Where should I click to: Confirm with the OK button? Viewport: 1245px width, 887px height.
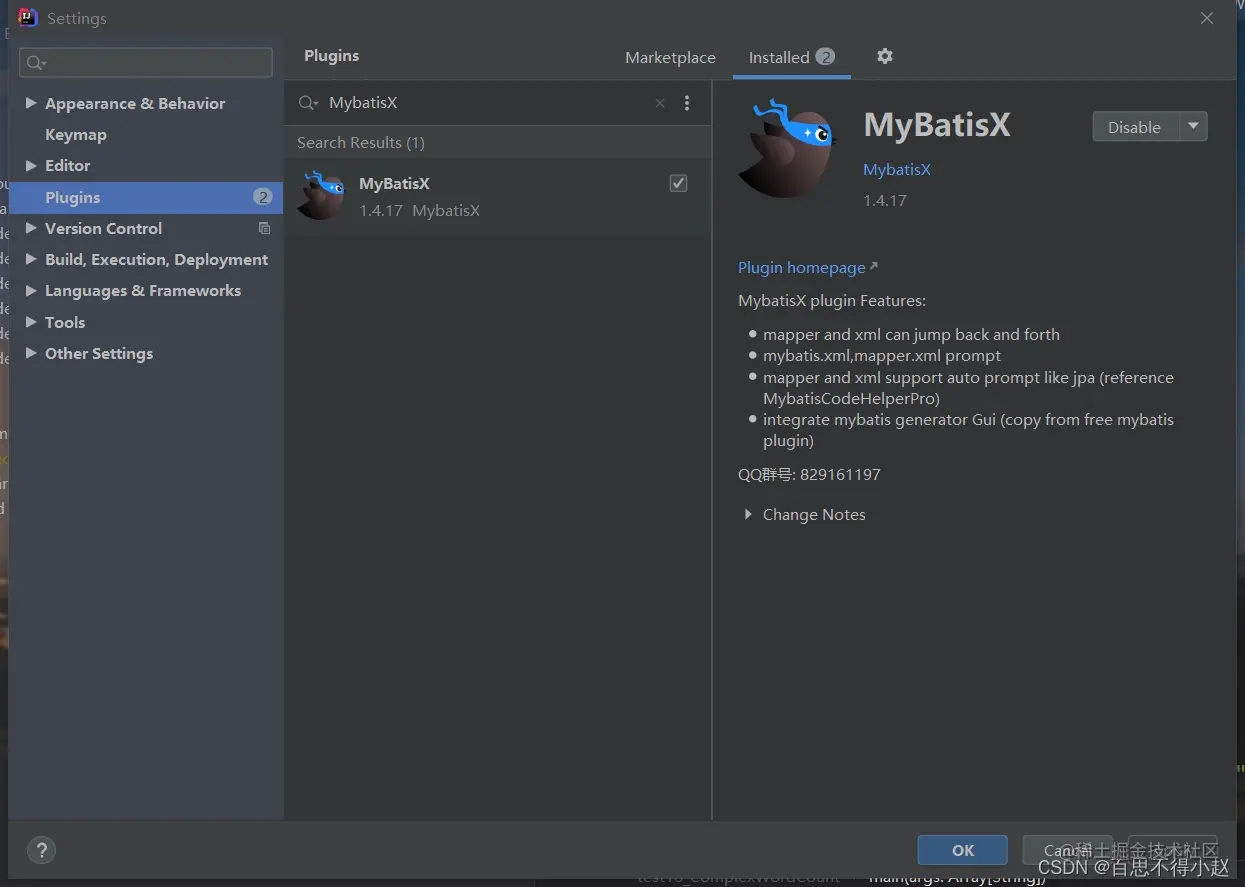click(x=962, y=850)
